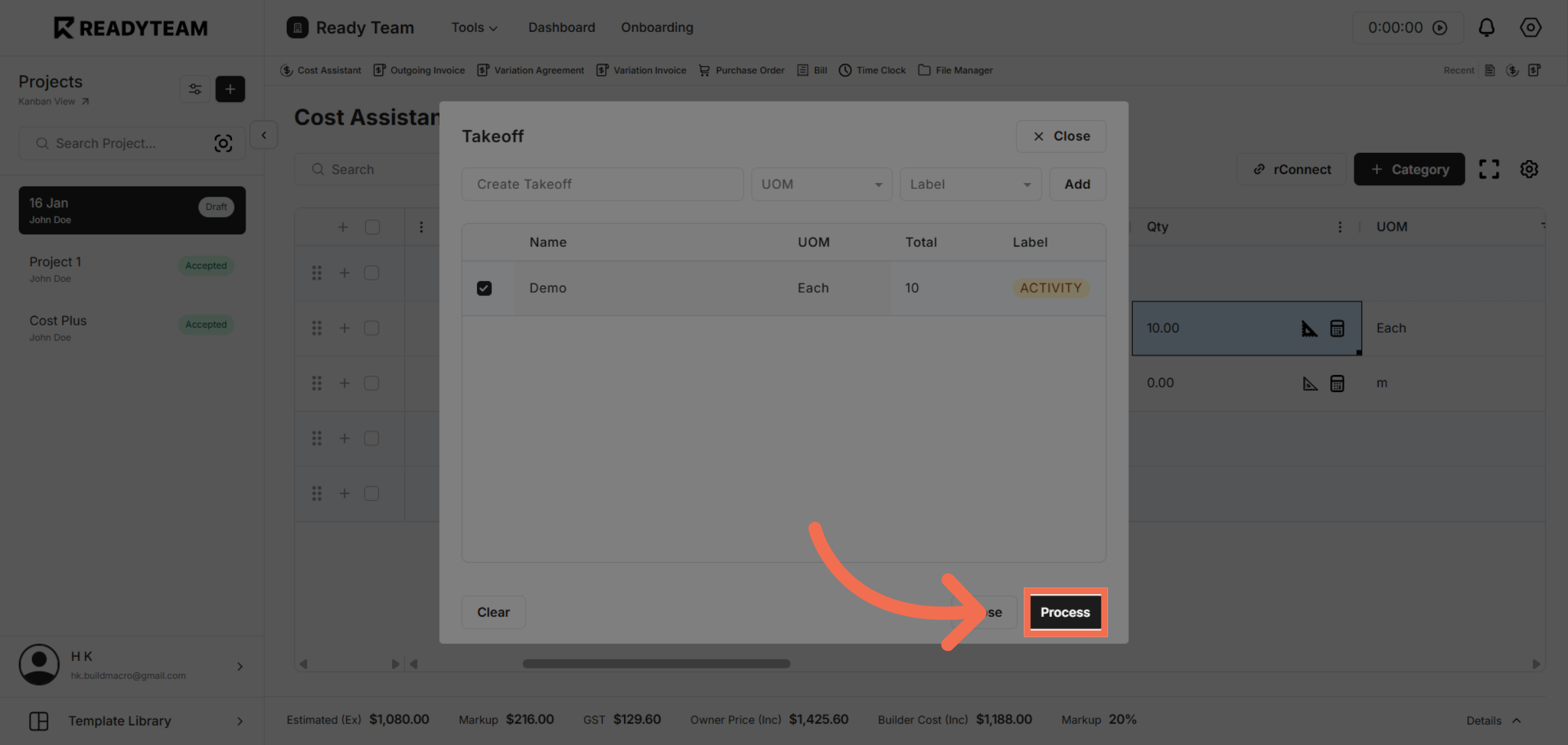Open Cost Assistant gear settings icon

1529,169
